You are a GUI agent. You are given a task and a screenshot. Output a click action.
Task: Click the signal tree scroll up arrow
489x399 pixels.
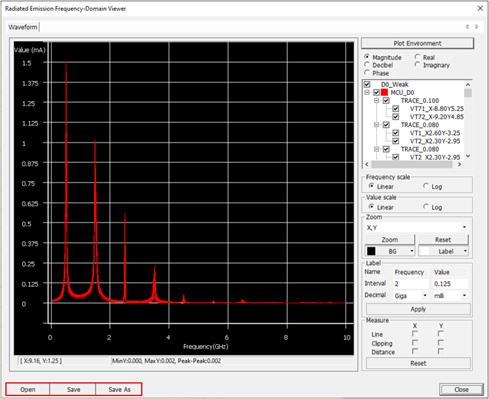tap(468, 85)
